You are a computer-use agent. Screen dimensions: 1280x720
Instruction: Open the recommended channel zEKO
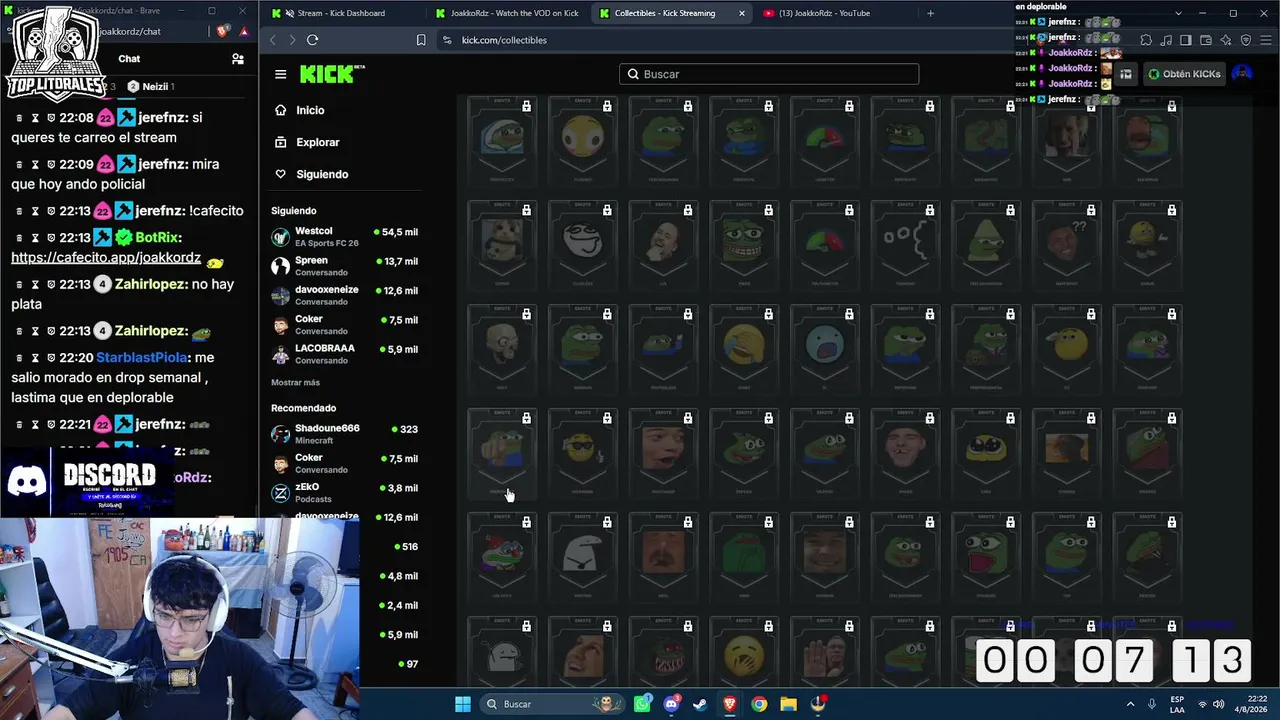click(345, 493)
